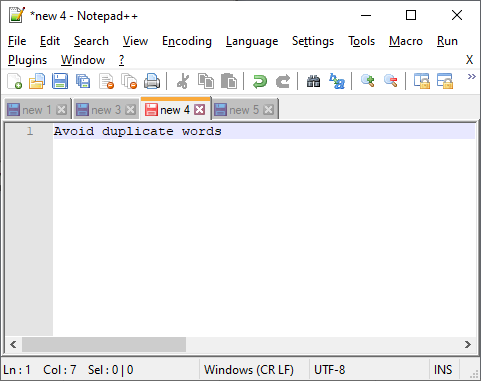Open the Run menu

pos(447,41)
